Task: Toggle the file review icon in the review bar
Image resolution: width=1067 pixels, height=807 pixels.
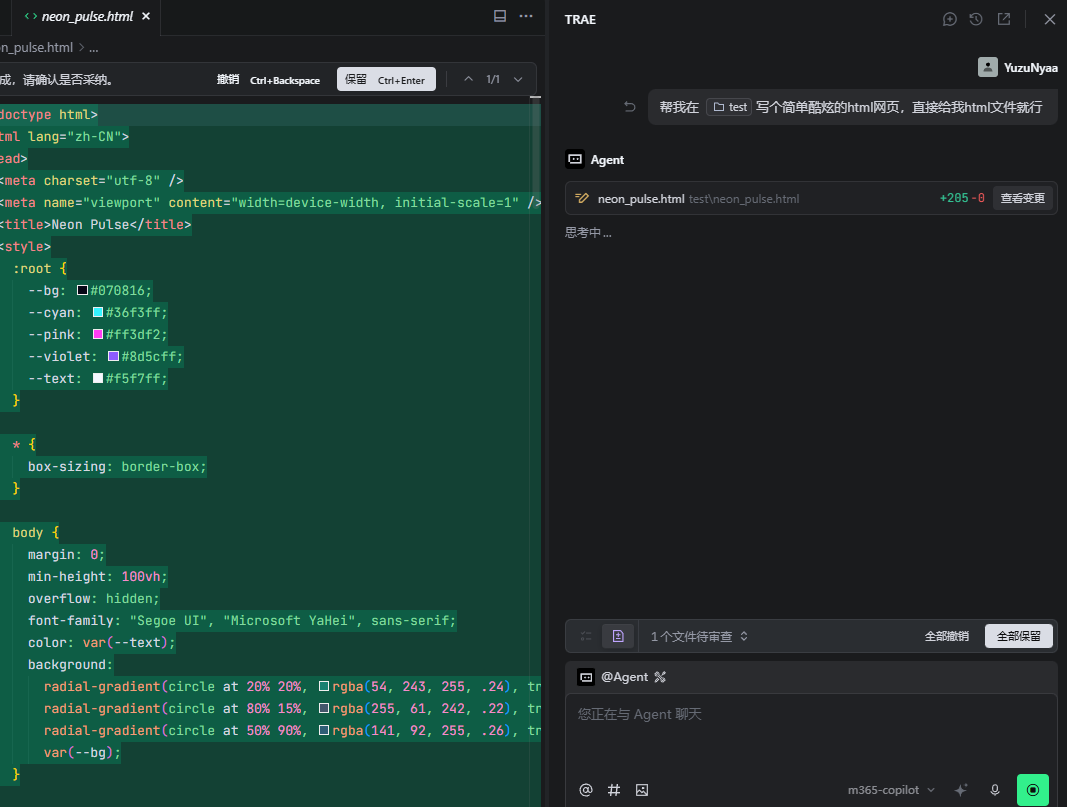Action: click(x=618, y=636)
